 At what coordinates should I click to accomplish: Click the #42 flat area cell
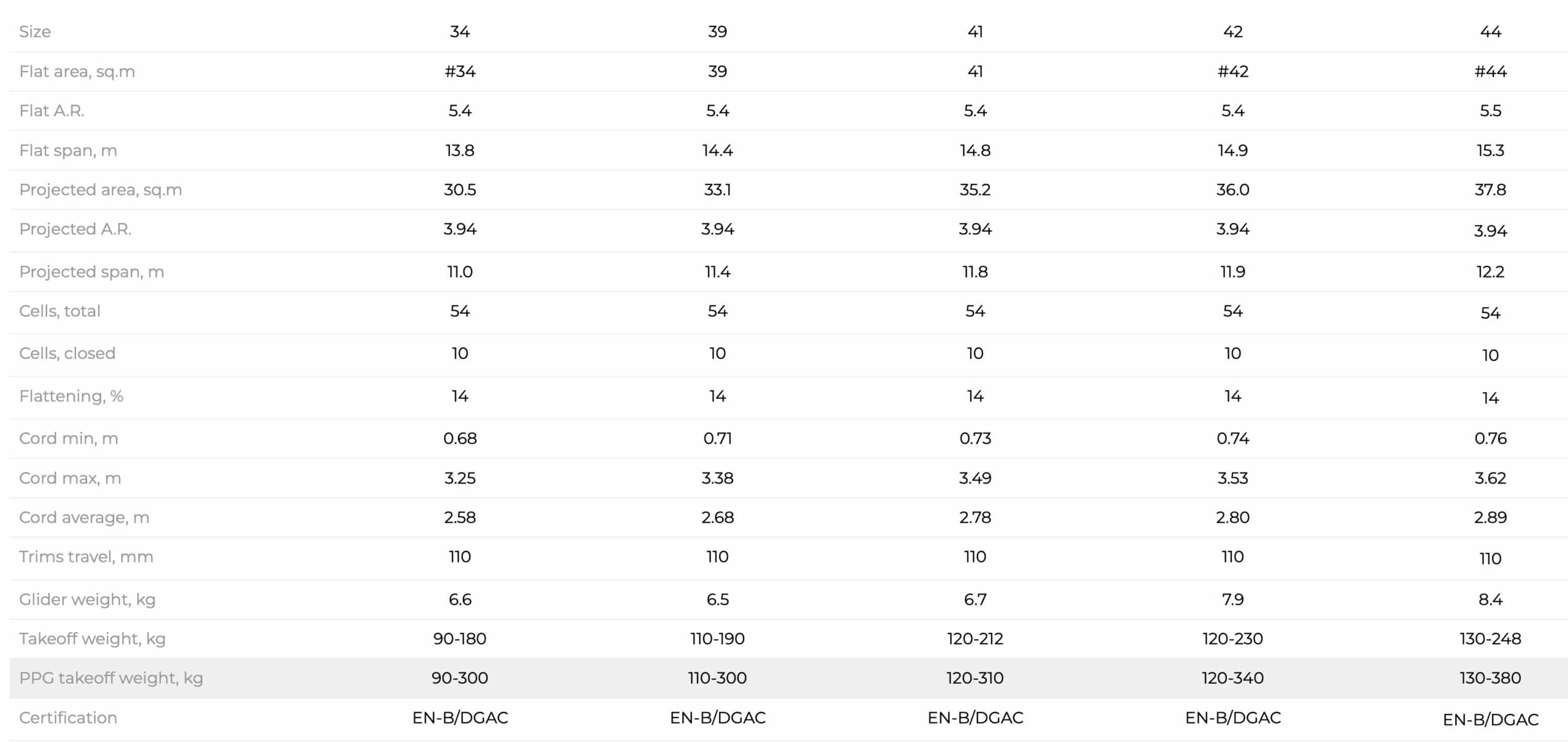tap(1233, 71)
